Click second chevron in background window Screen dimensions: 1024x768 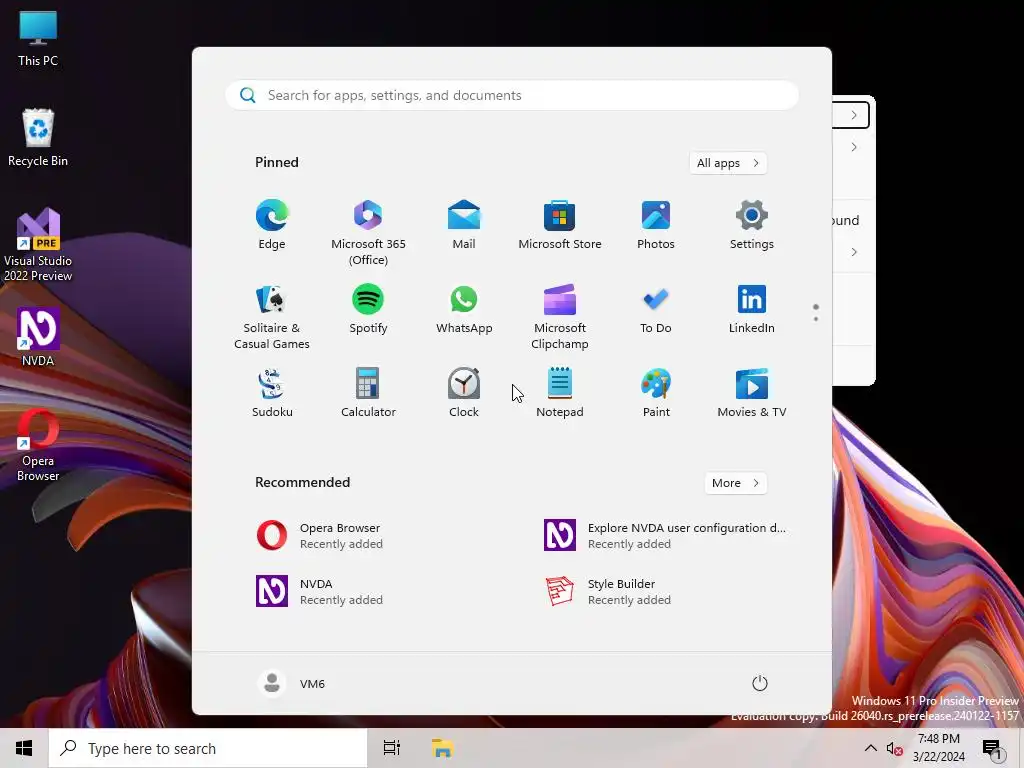pyautogui.click(x=854, y=148)
